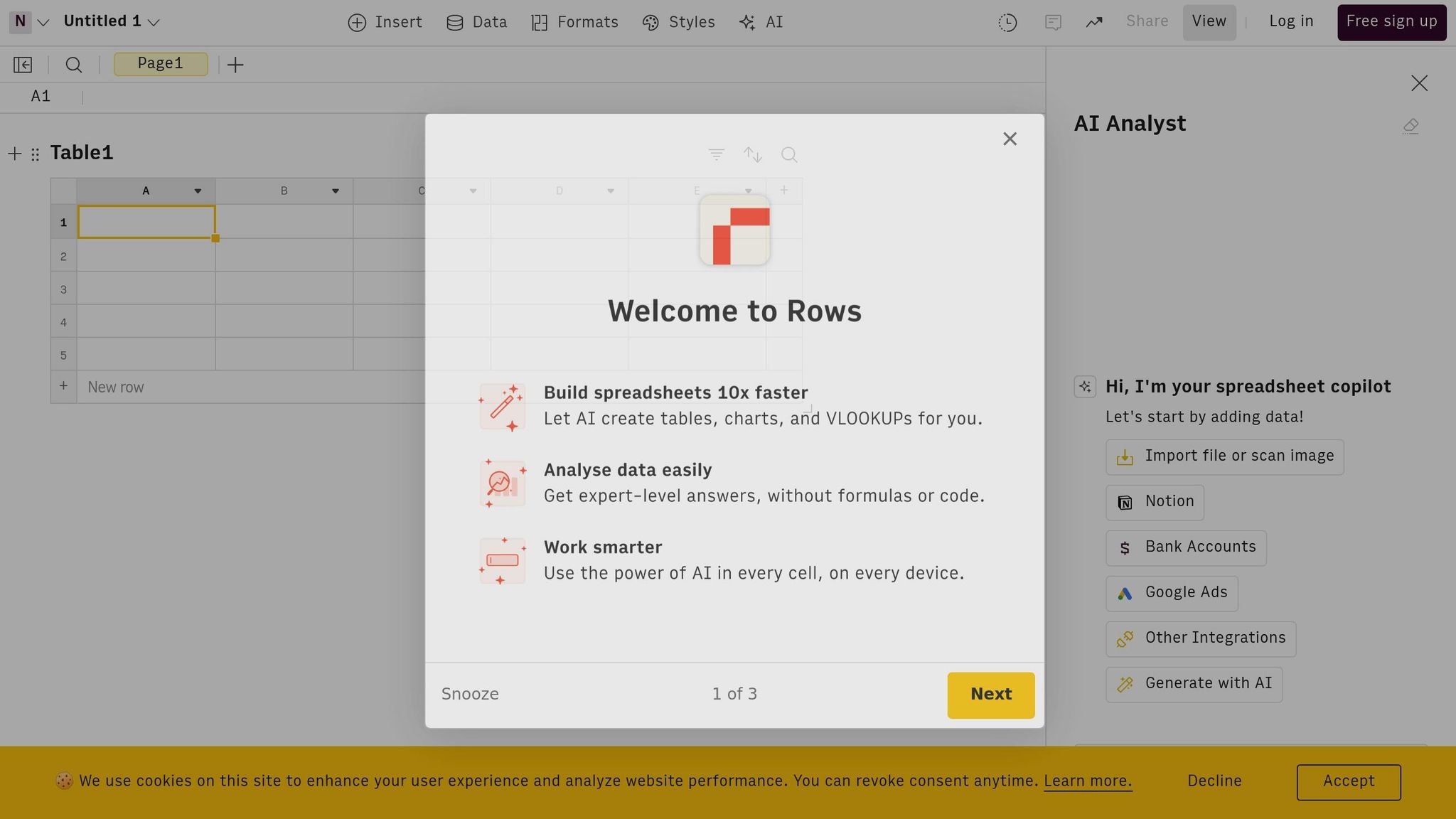Image resolution: width=1456 pixels, height=819 pixels.
Task: Click the magic wand icon for Build spreadsheets
Action: click(x=503, y=407)
